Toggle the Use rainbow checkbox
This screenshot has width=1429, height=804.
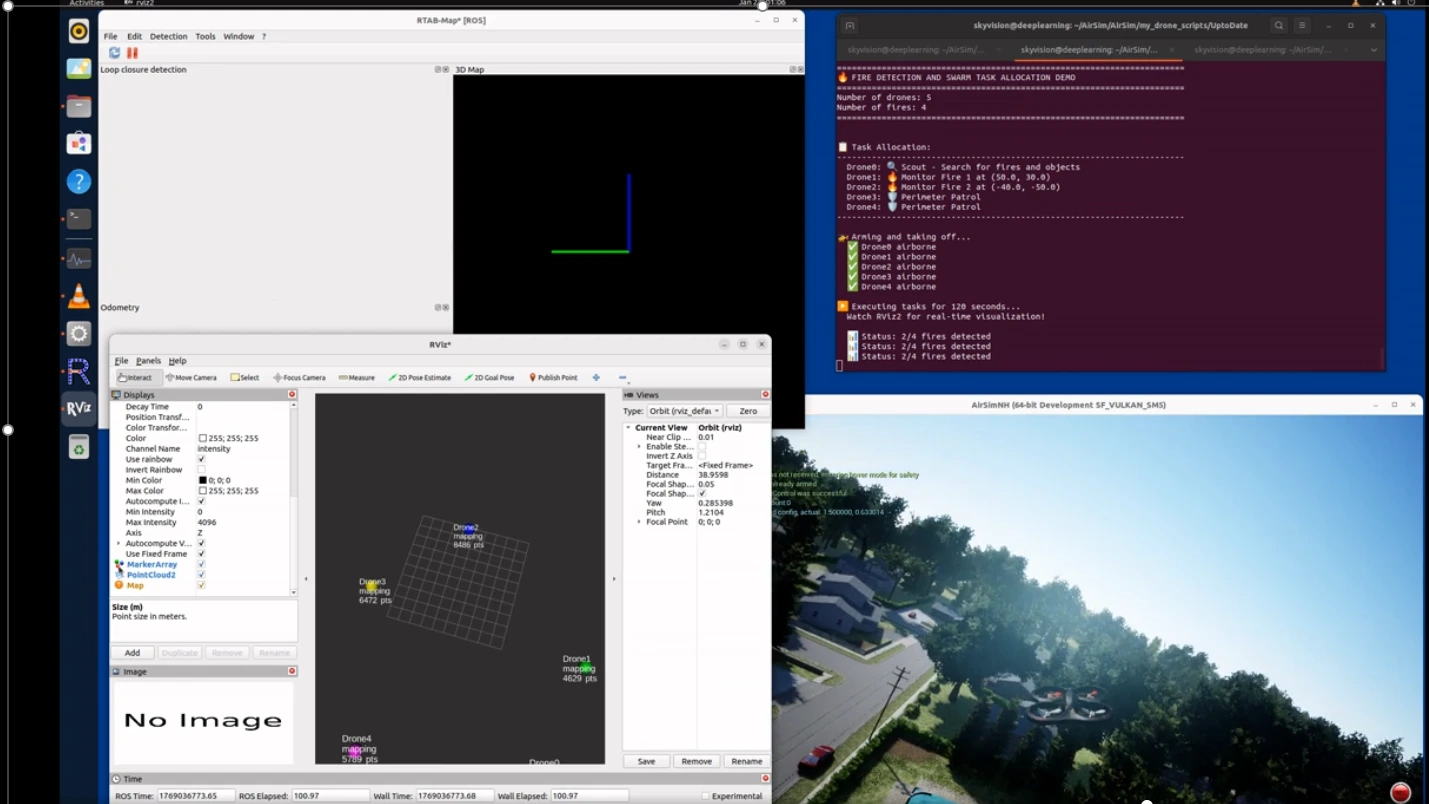(x=201, y=459)
